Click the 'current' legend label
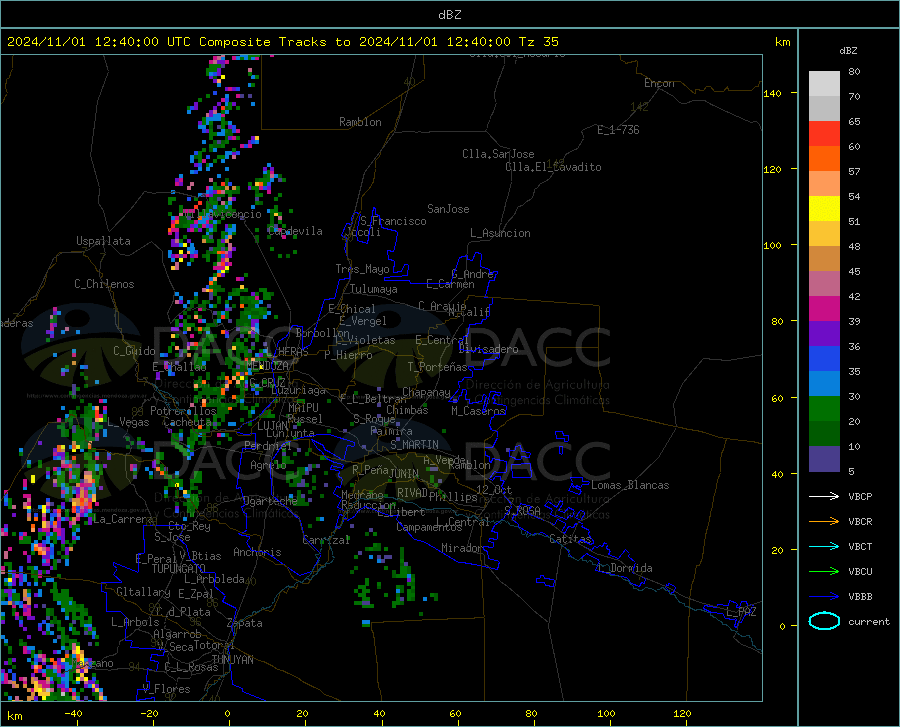This screenshot has width=900, height=727. coord(869,621)
